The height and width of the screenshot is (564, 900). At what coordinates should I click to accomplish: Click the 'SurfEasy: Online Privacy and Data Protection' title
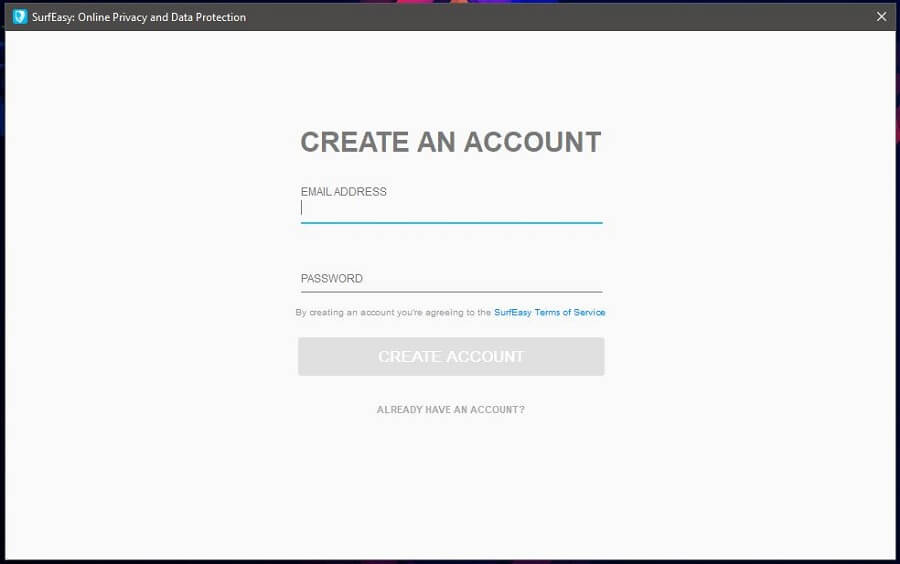[139, 17]
